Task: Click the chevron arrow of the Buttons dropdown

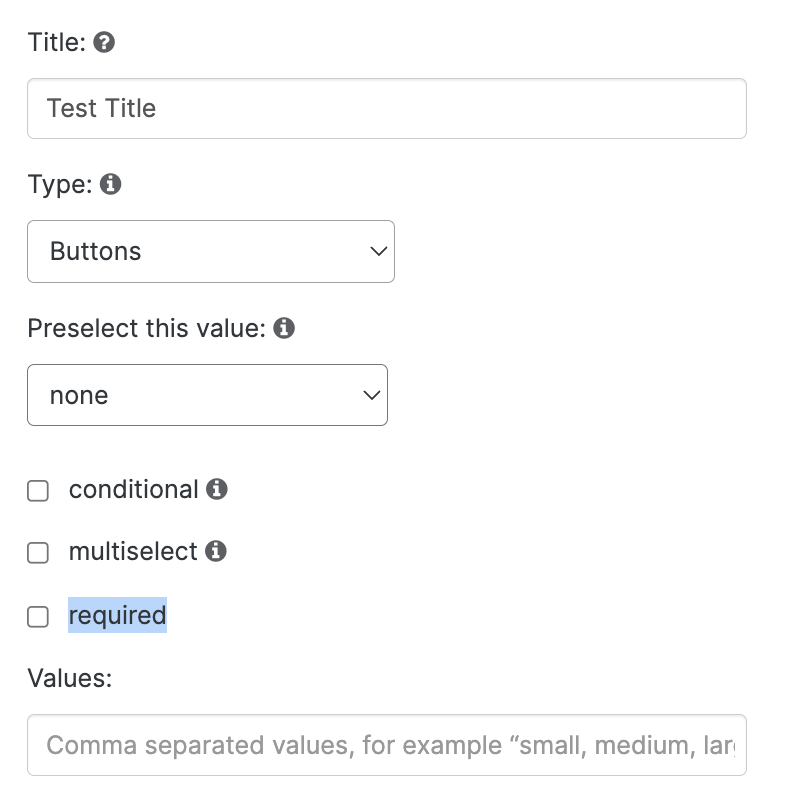Action: [x=379, y=252]
